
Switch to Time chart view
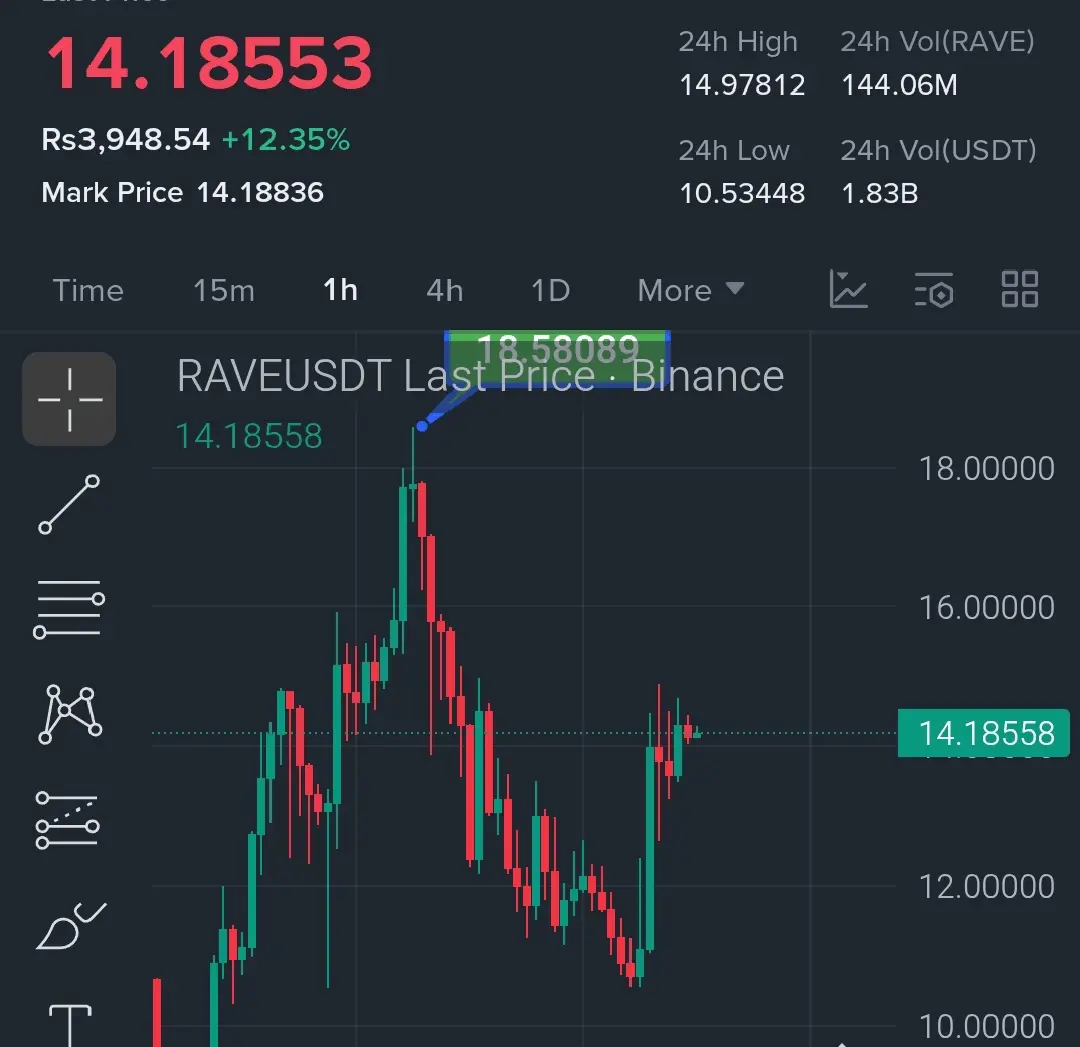click(x=88, y=291)
